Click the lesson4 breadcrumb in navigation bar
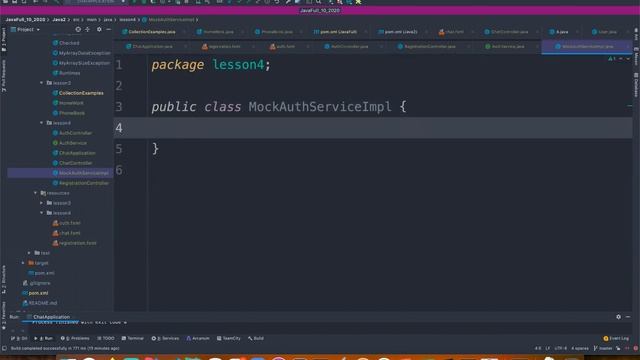Screen dimensions: 640x360 (x=127, y=20)
